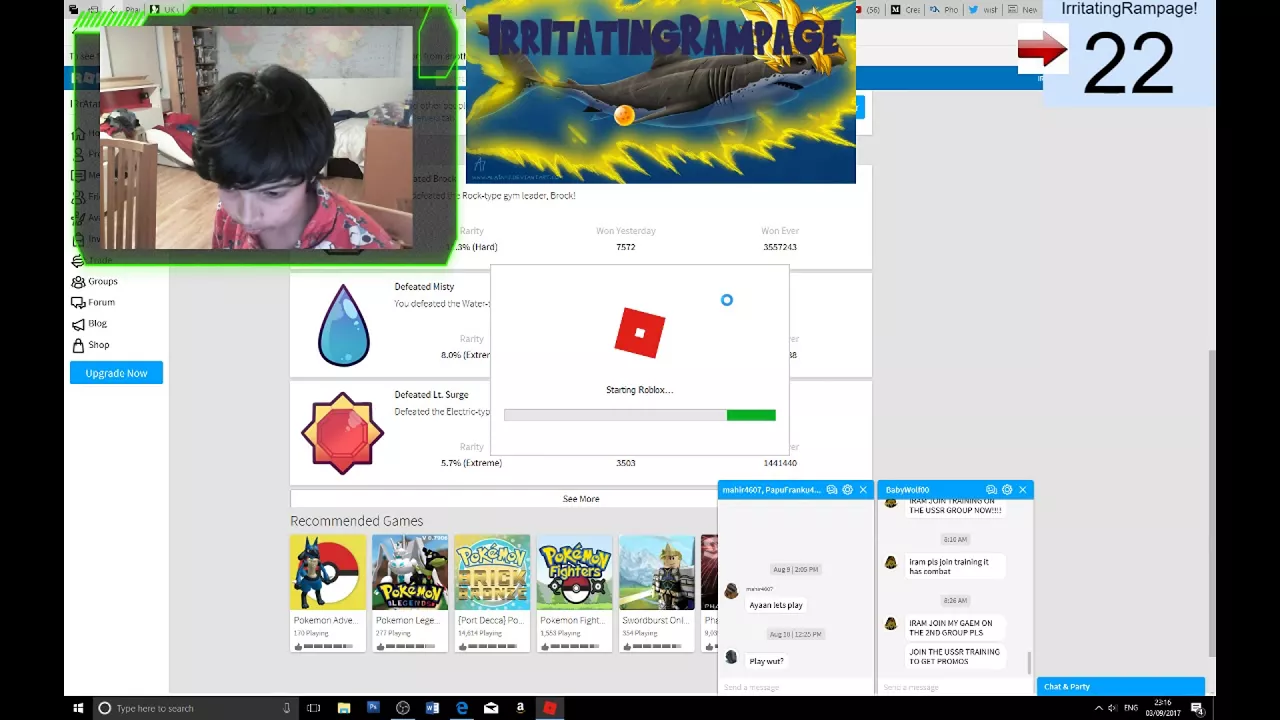
Task: Open group chat add-friends icon for mahir4607
Action: point(832,490)
